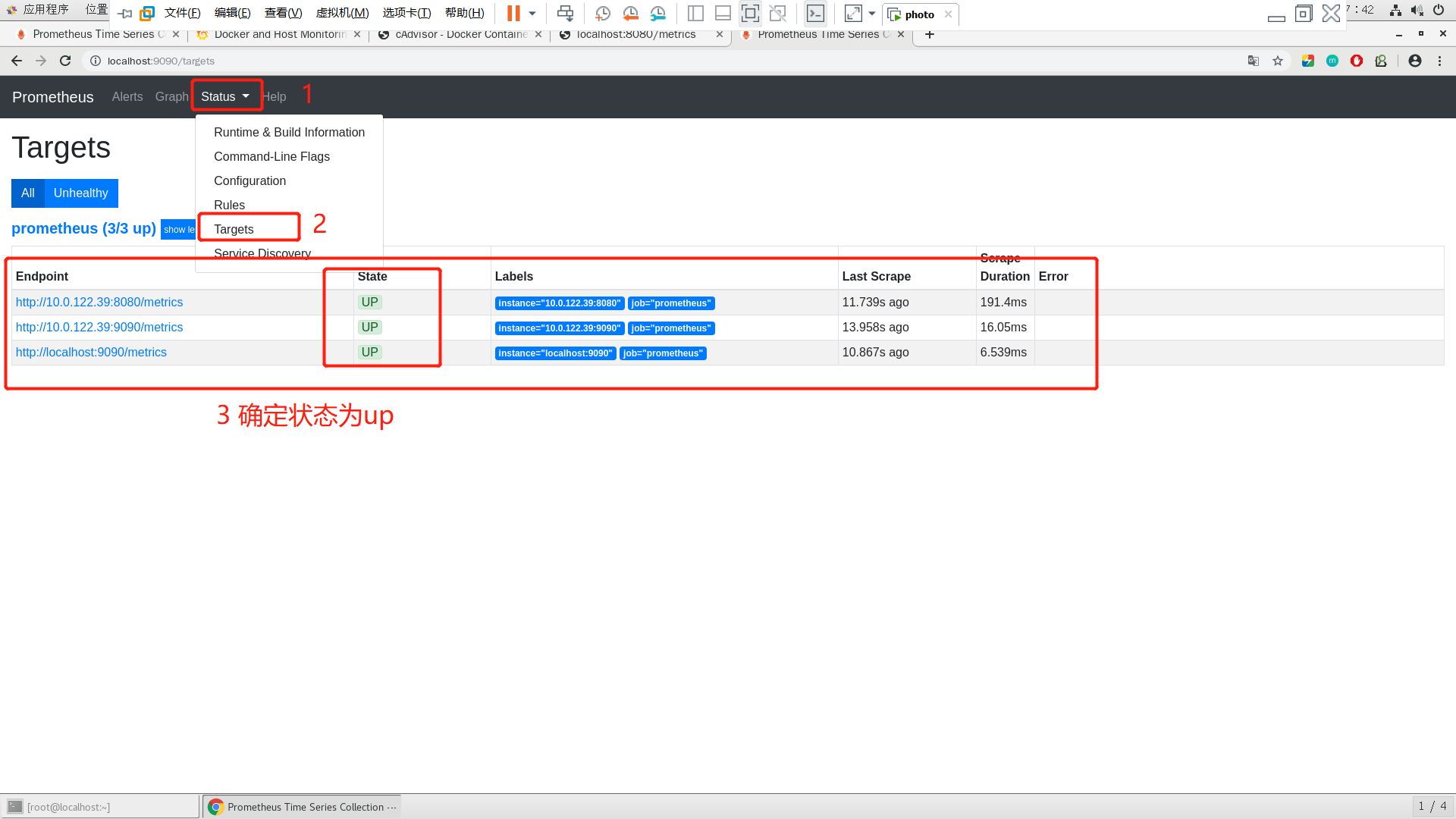Image resolution: width=1456 pixels, height=819 pixels.
Task: Select the All targets filter button
Action: pos(28,193)
